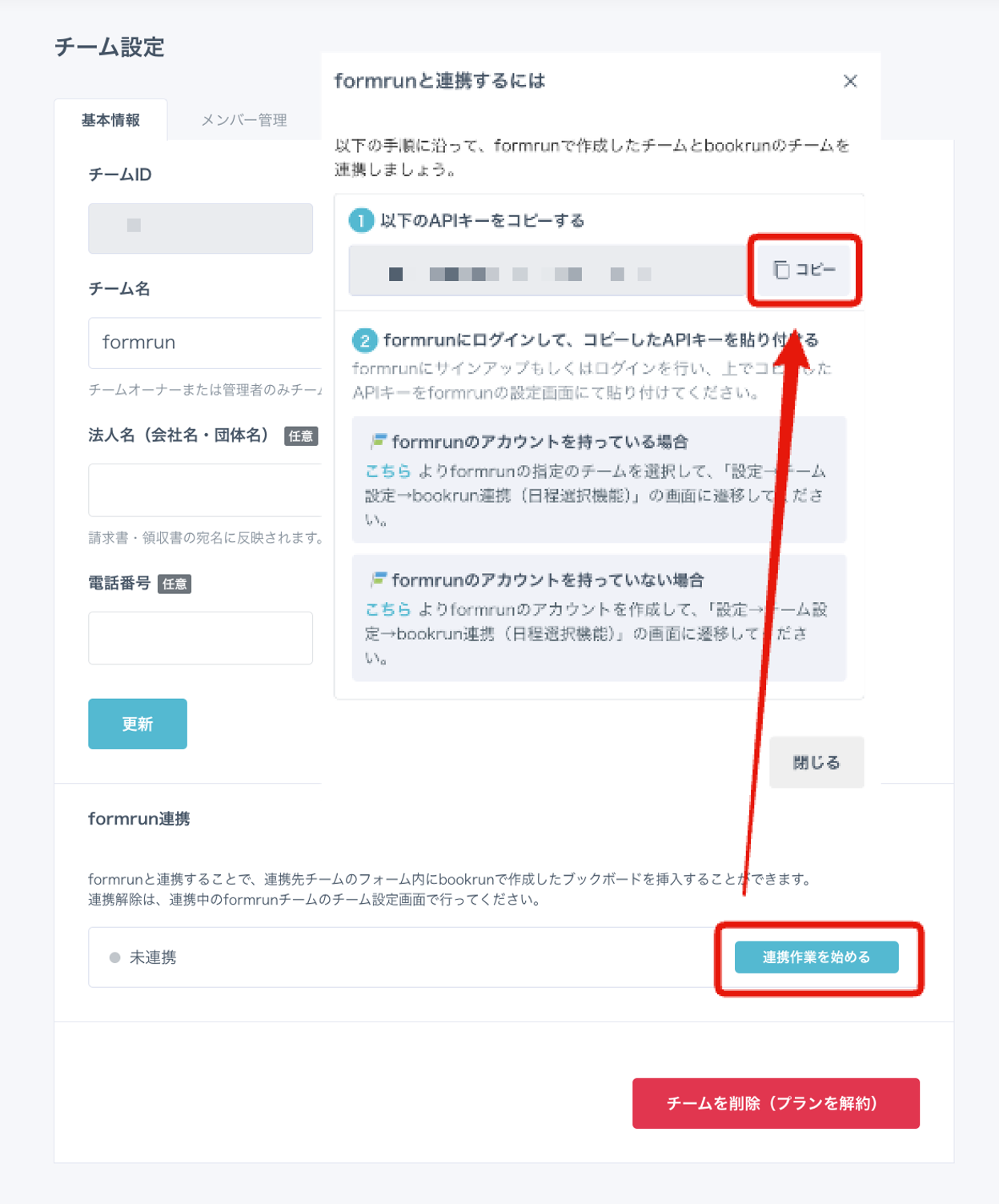The width and height of the screenshot is (999, 1204).
Task: Open こちら link for existing formrun account
Action: [388, 471]
